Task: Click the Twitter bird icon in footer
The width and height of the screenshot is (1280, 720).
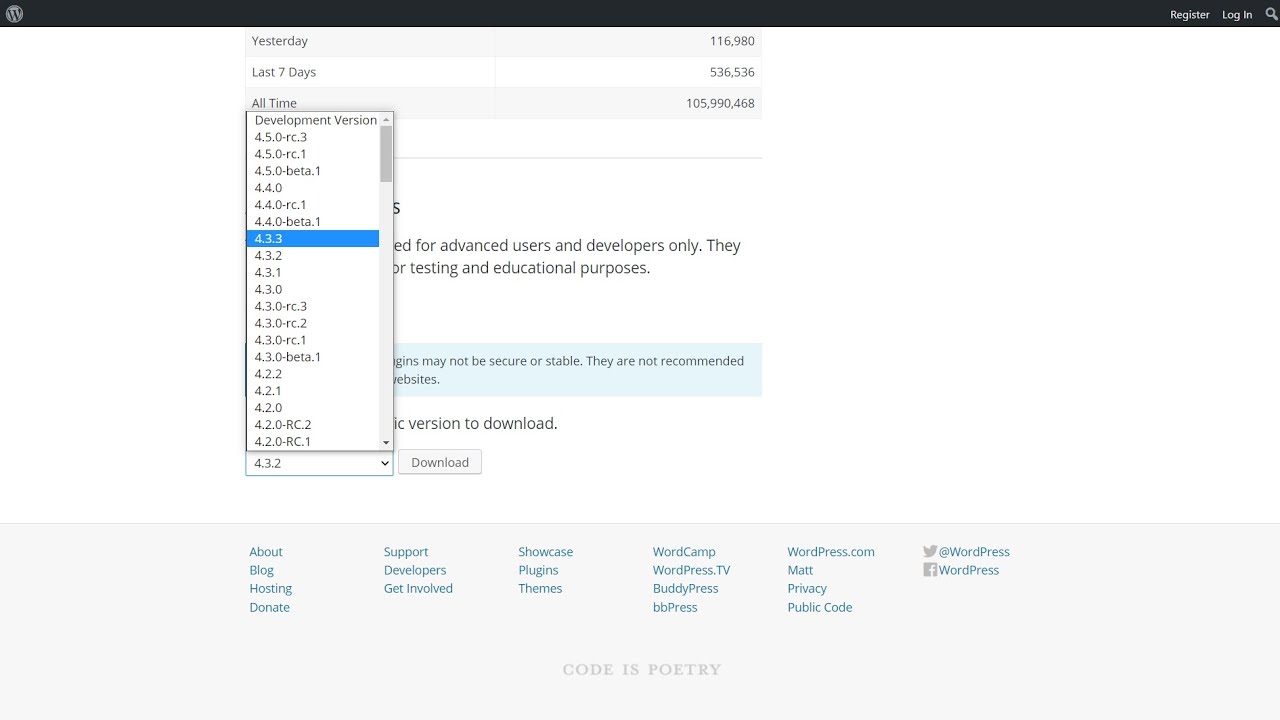Action: [x=930, y=551]
